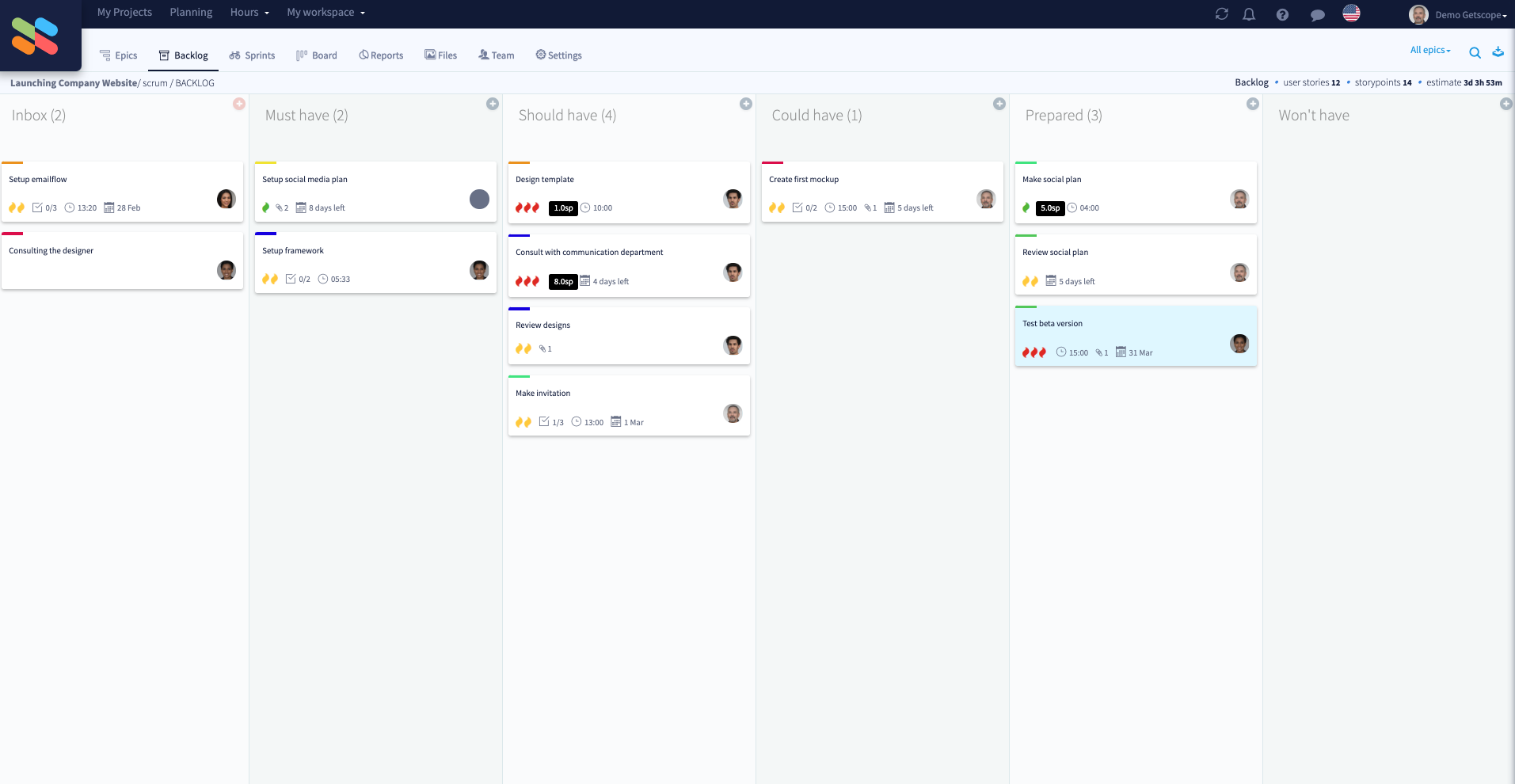Open the Sprints tab
This screenshot has width=1515, height=784.
pos(252,55)
